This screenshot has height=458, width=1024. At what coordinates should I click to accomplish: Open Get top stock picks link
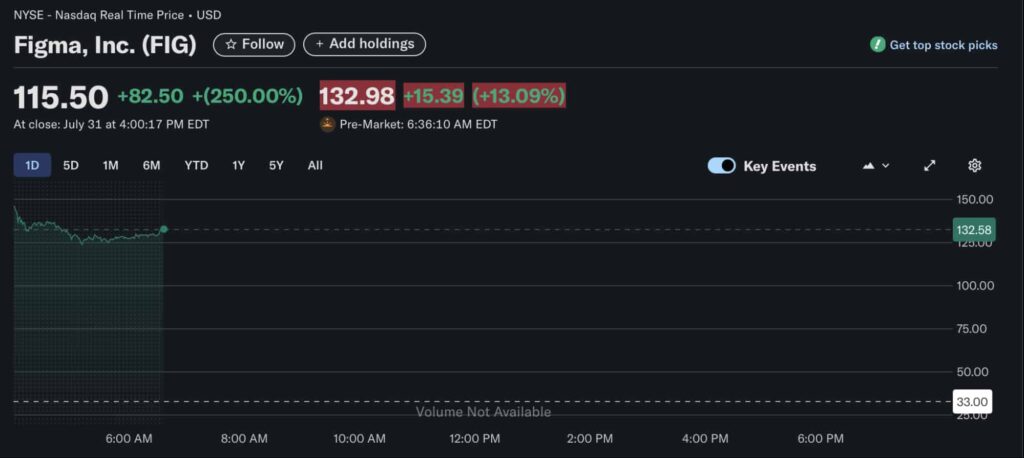click(x=943, y=45)
